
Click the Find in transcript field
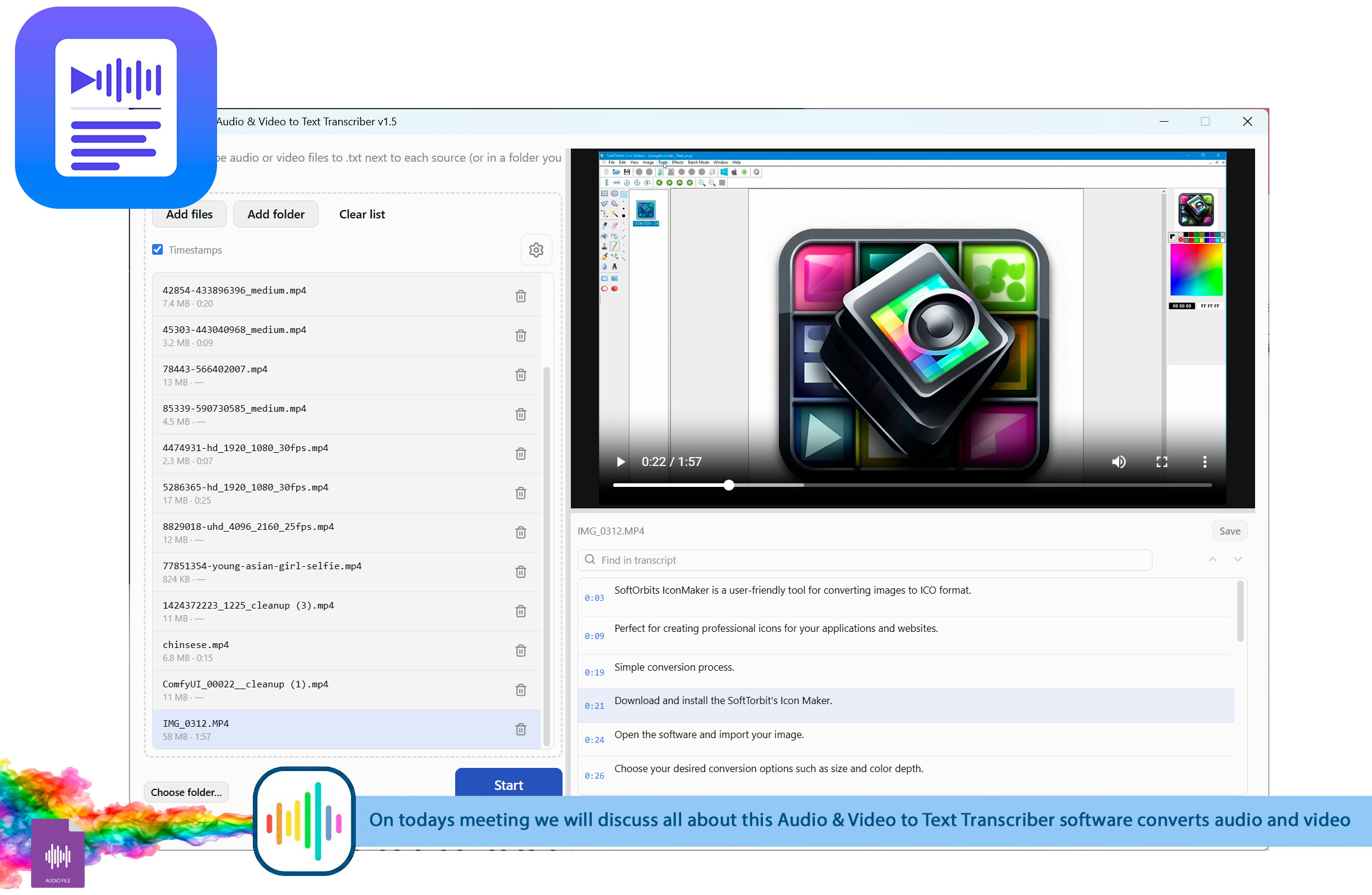[x=864, y=560]
